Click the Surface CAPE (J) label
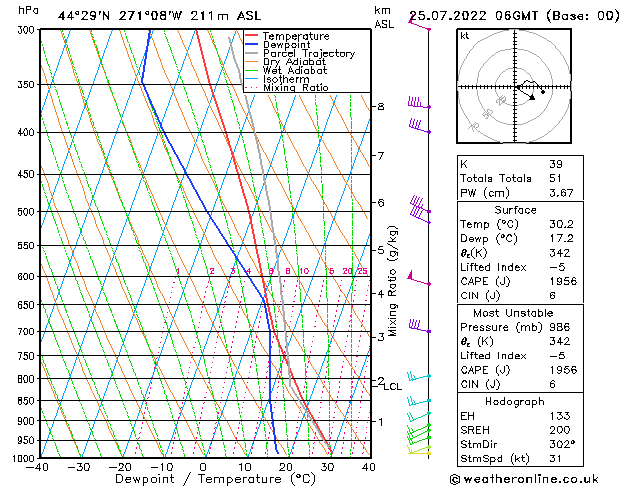 pyautogui.click(x=485, y=281)
